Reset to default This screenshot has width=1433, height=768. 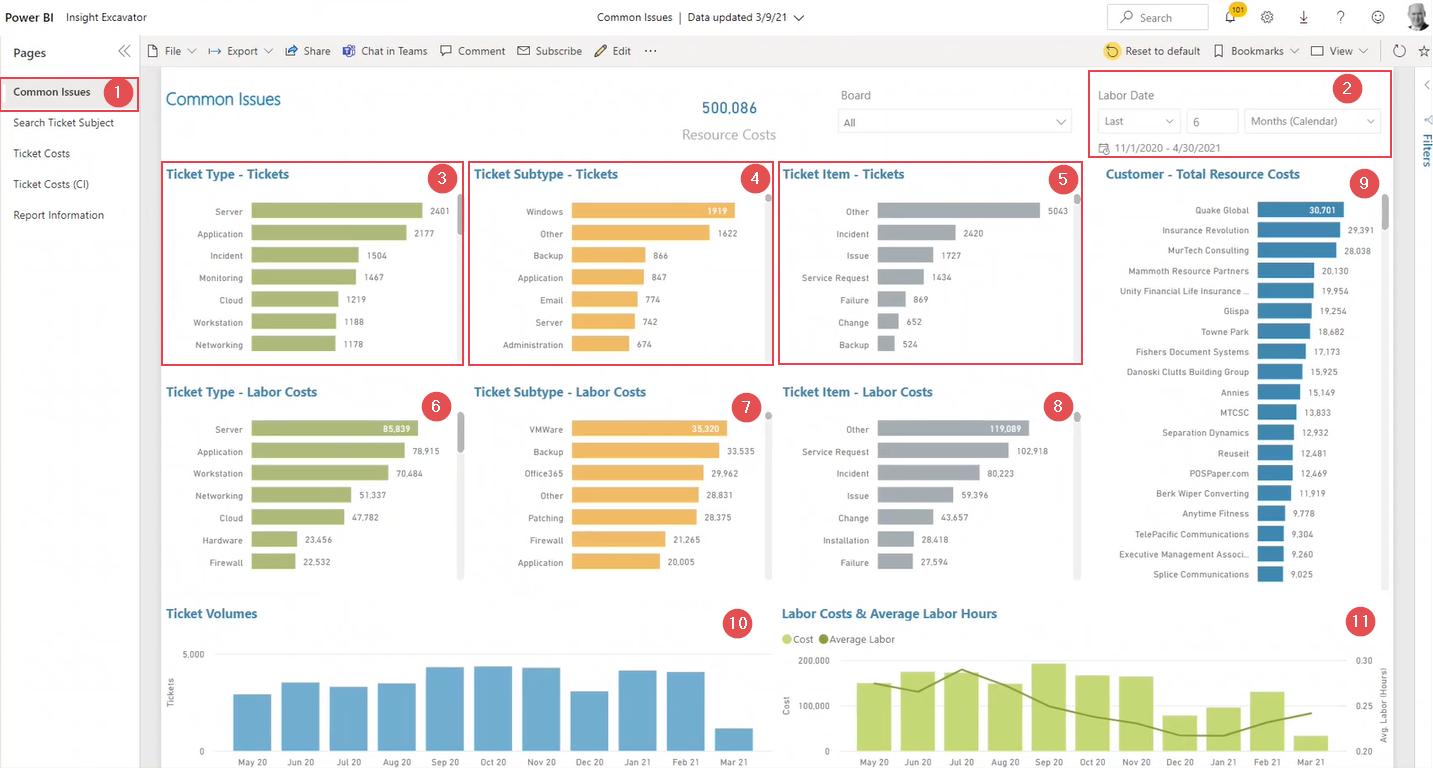coord(1152,51)
